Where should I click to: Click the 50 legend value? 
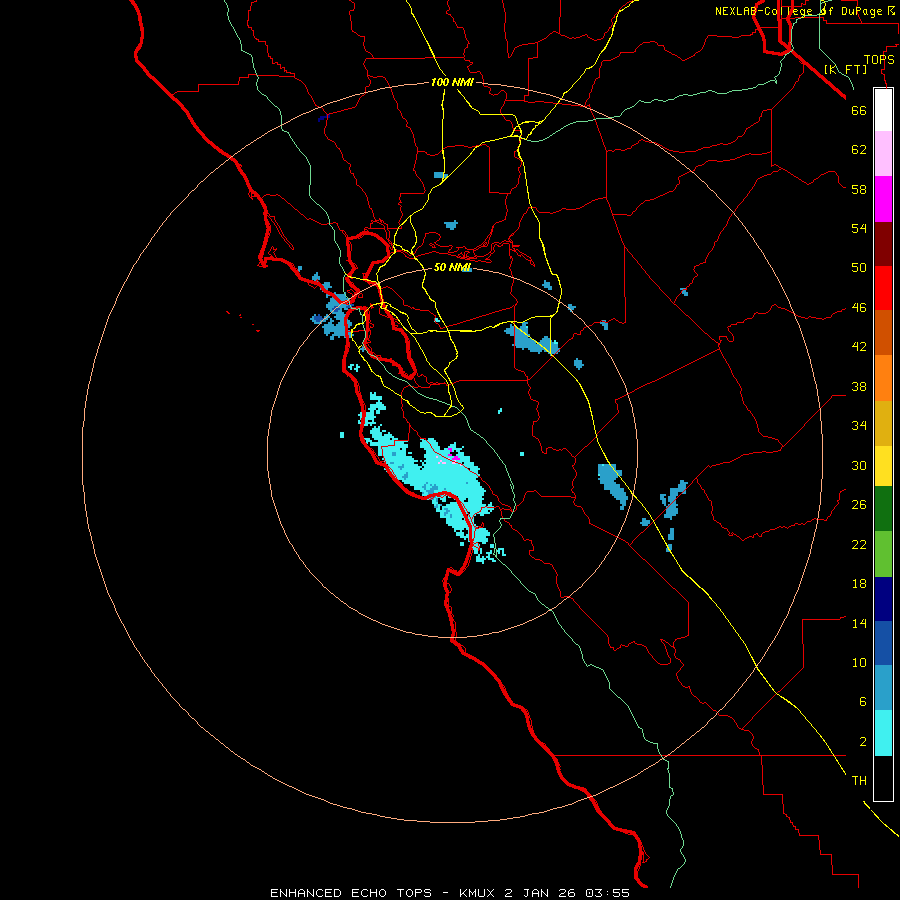pos(859,267)
